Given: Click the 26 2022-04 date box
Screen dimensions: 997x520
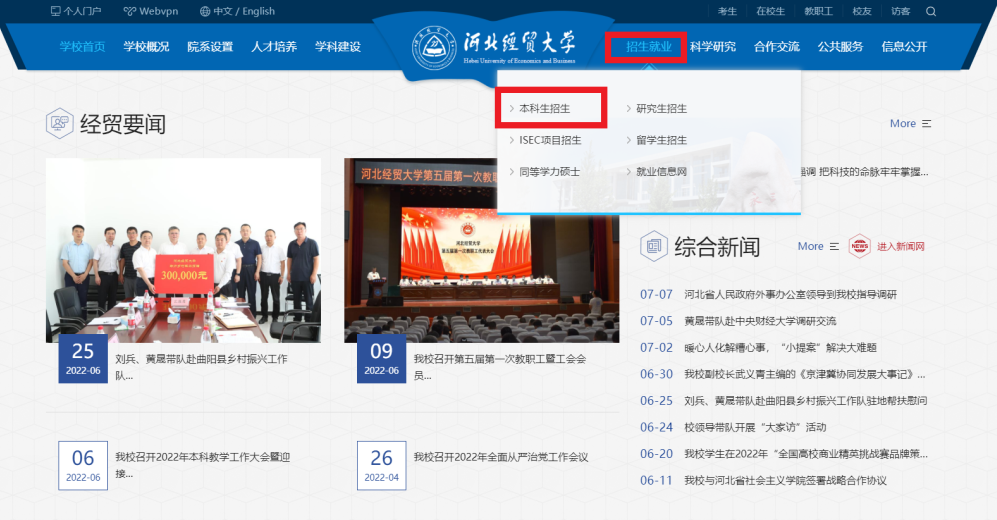Looking at the screenshot, I should pyautogui.click(x=382, y=465).
